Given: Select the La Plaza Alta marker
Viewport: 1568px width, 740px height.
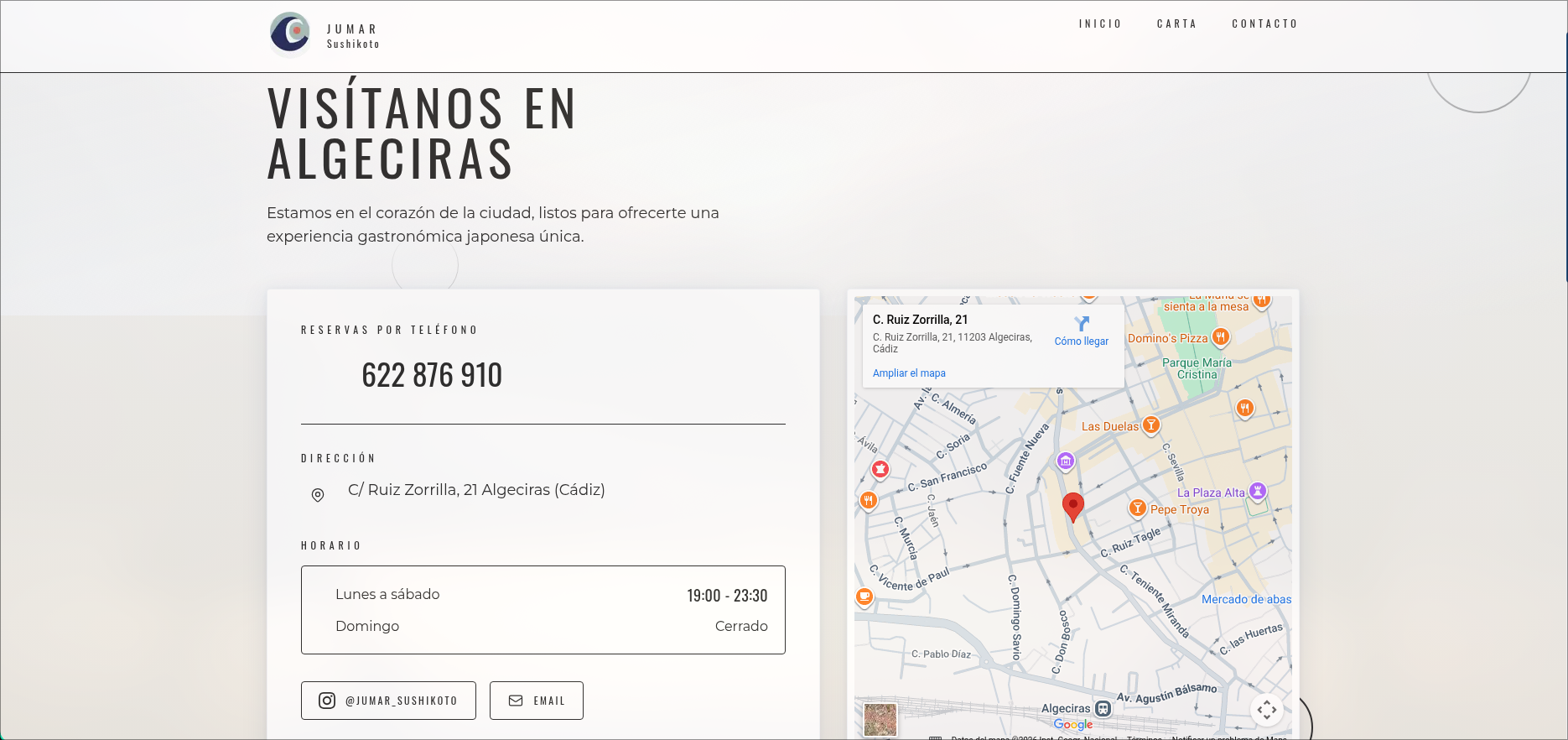Looking at the screenshot, I should click(x=1257, y=492).
